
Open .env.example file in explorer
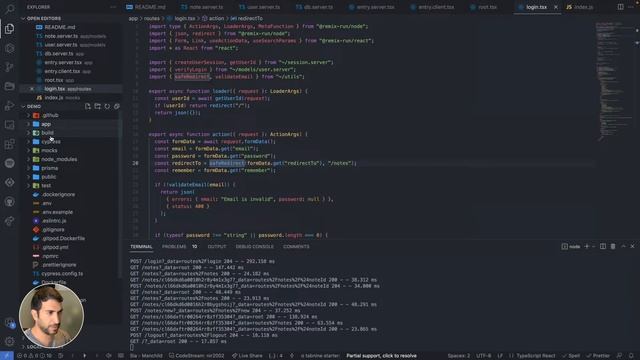click(57, 212)
